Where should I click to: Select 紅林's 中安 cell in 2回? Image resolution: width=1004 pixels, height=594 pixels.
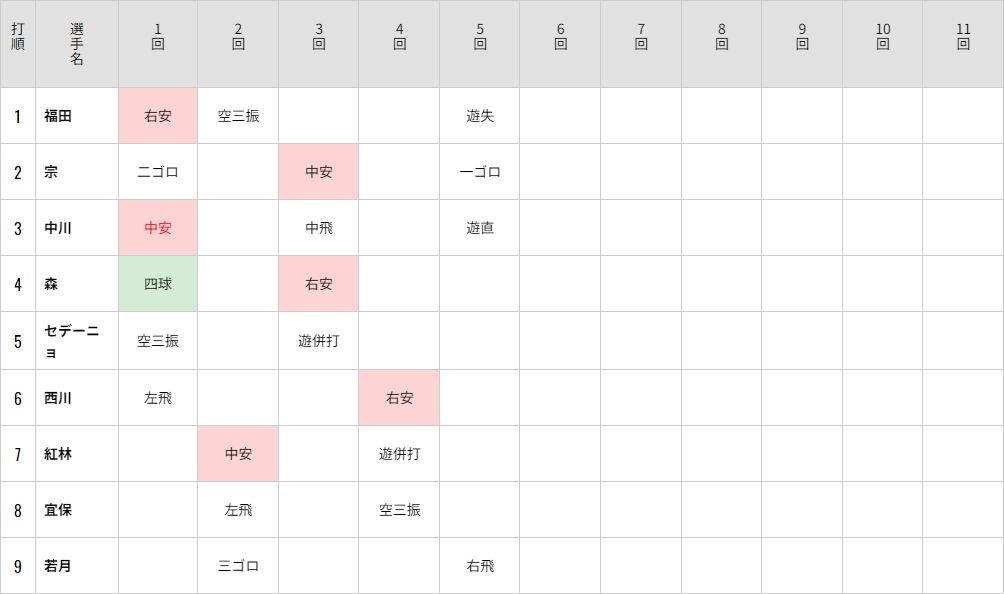[238, 454]
